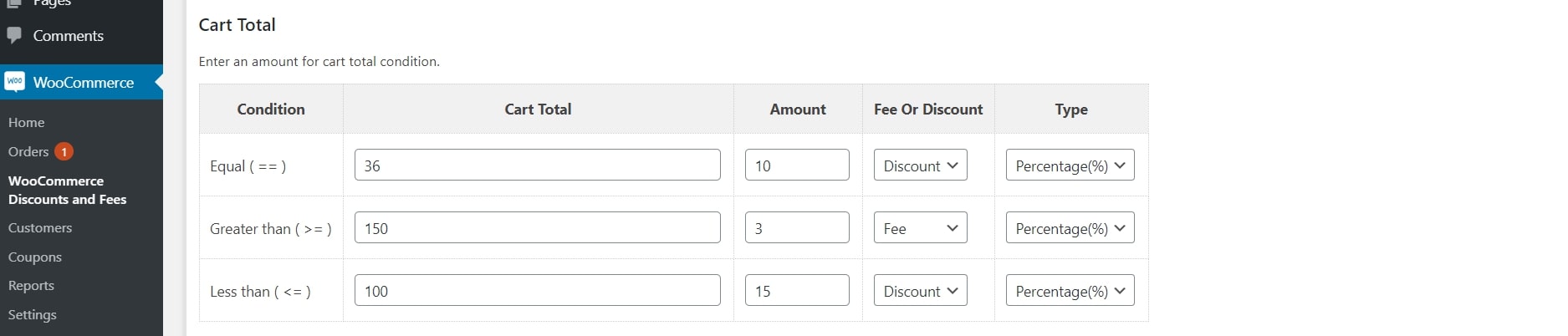Select the Amount field showing 3
Viewport: 1568px width, 336px height.
click(797, 228)
